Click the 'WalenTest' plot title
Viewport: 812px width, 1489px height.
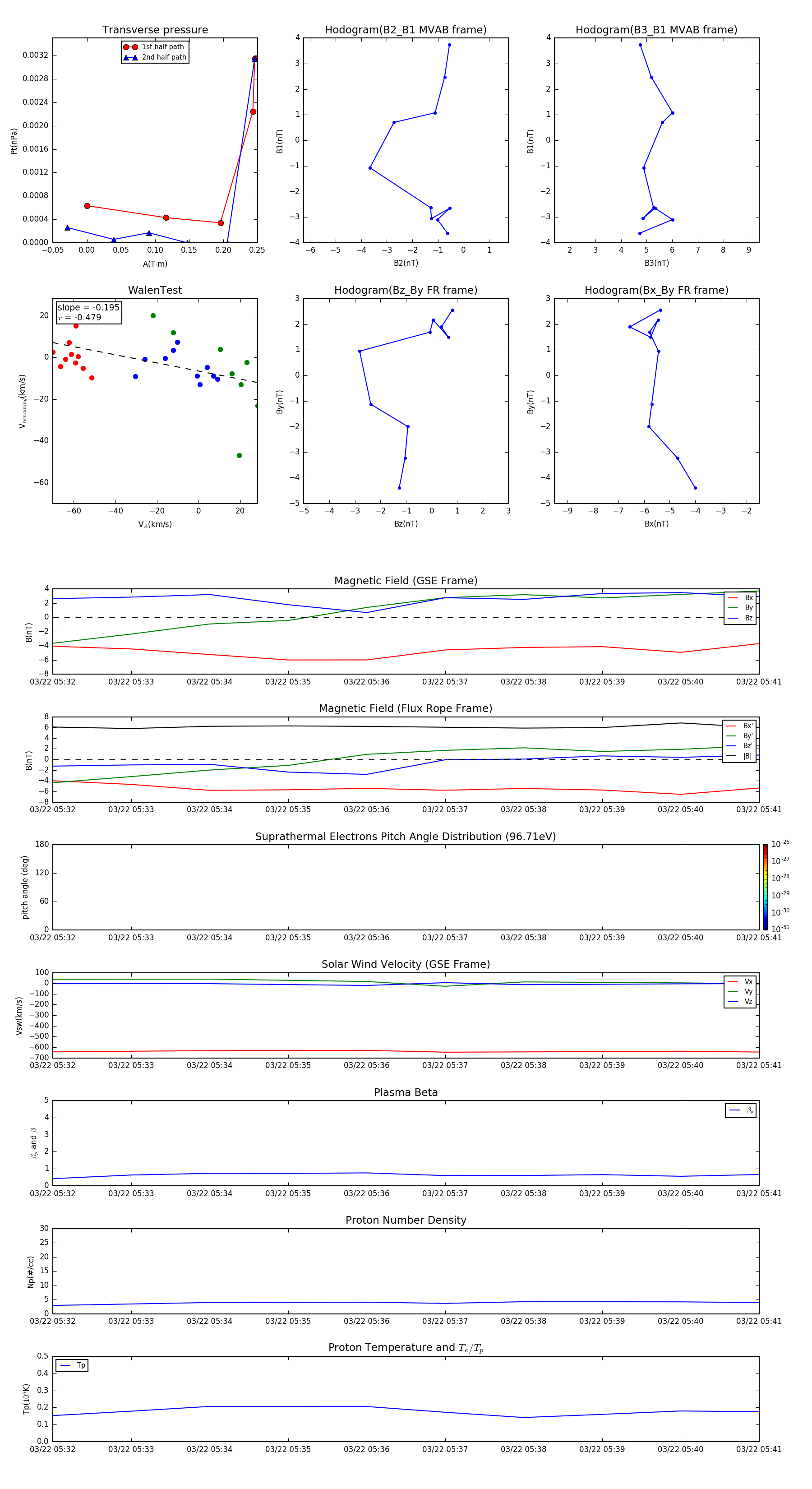pos(155,290)
